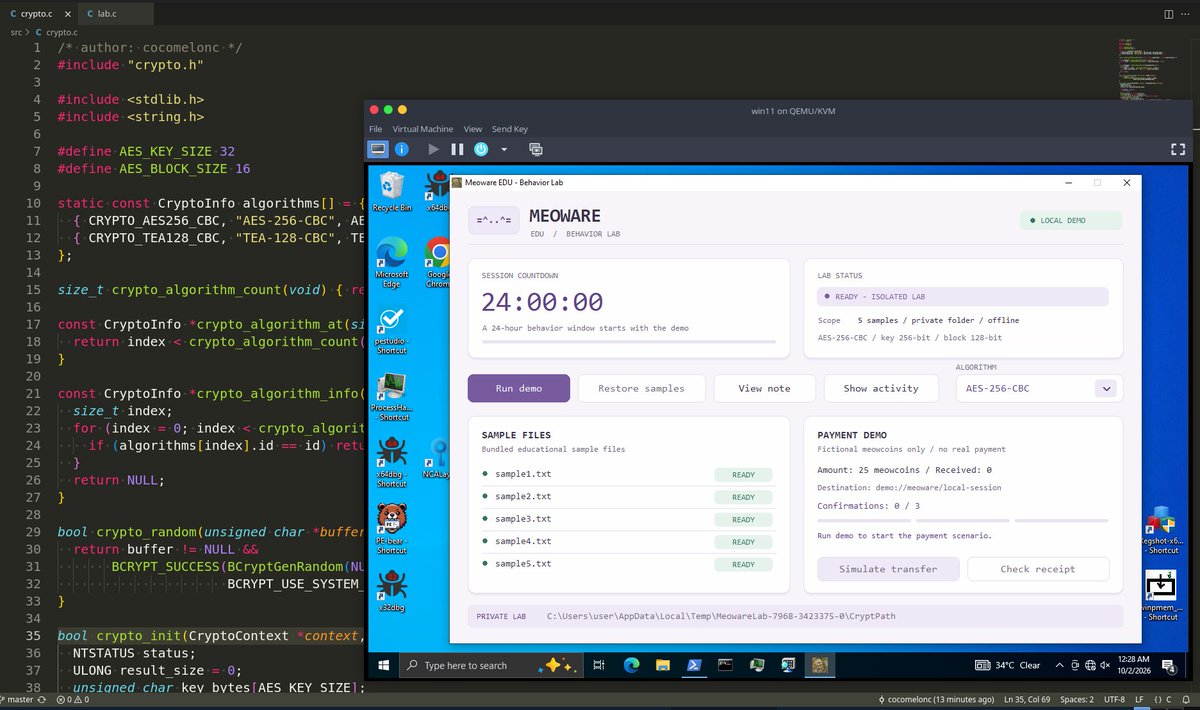Show the VM graphical console view

click(x=378, y=149)
